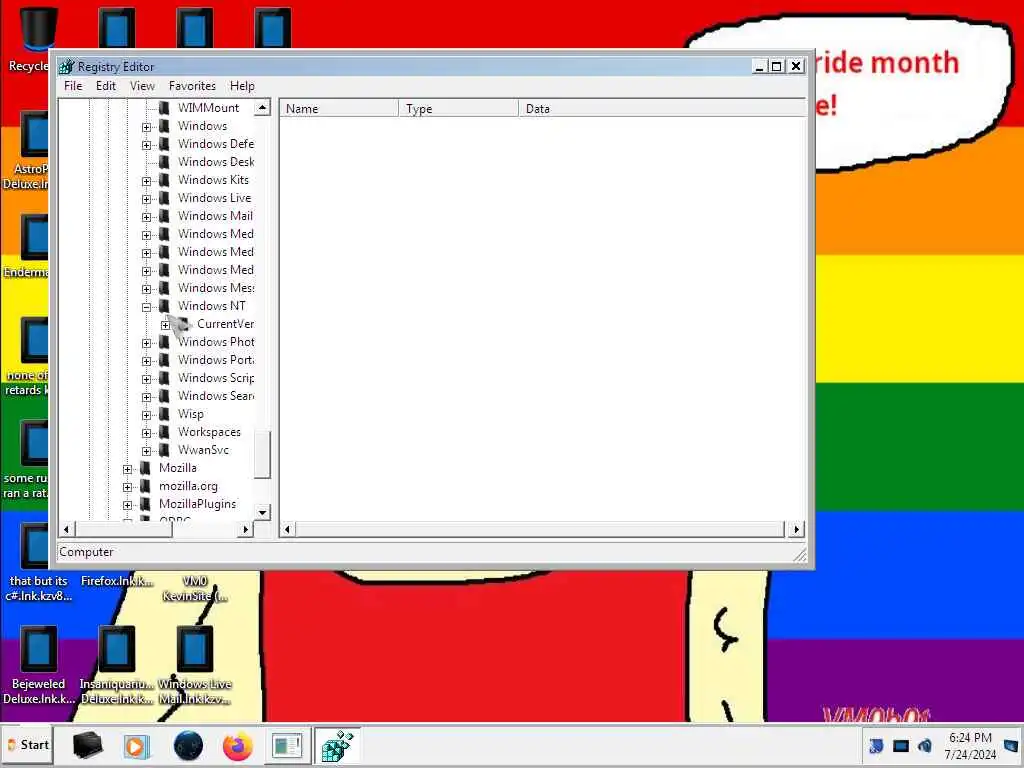1024x768 pixels.
Task: Click the tree pane scroll-right arrow
Action: 246,530
